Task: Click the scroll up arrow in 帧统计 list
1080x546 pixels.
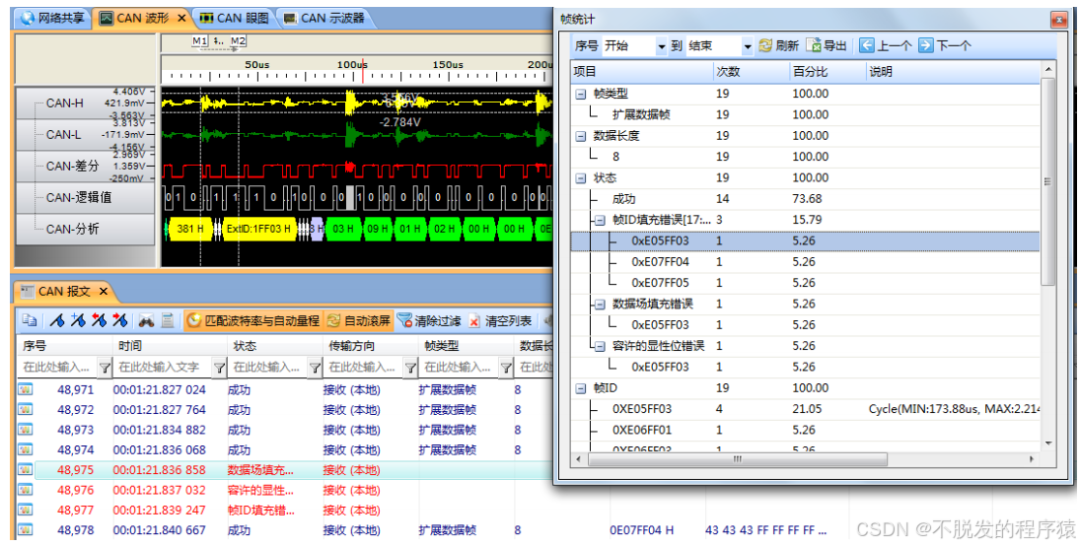Action: click(x=1048, y=70)
